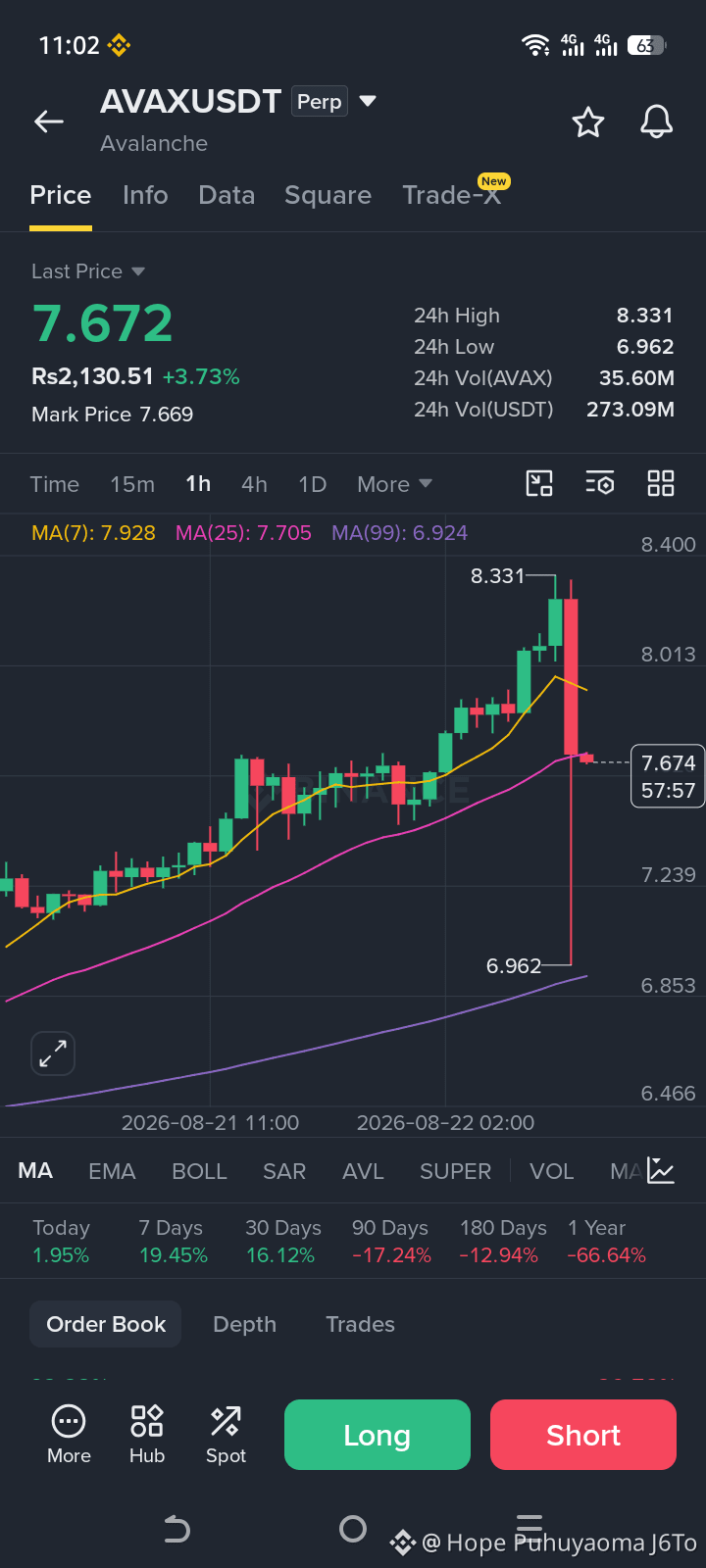Select the SUPER indicator
Image resolution: width=706 pixels, height=1568 pixels.
click(455, 1171)
